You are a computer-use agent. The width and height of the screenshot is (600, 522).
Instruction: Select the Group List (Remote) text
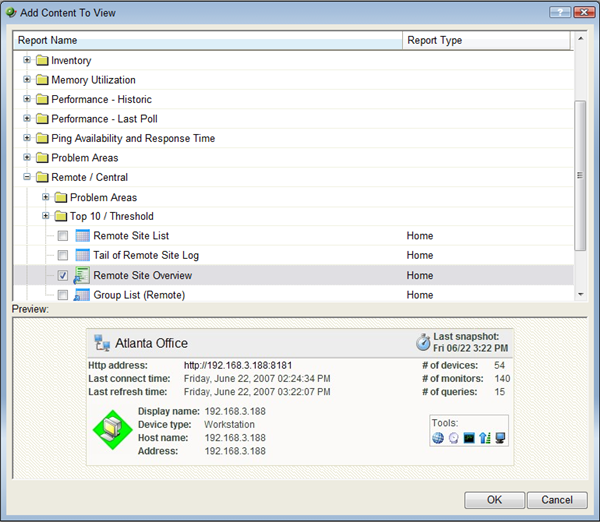pos(139,295)
